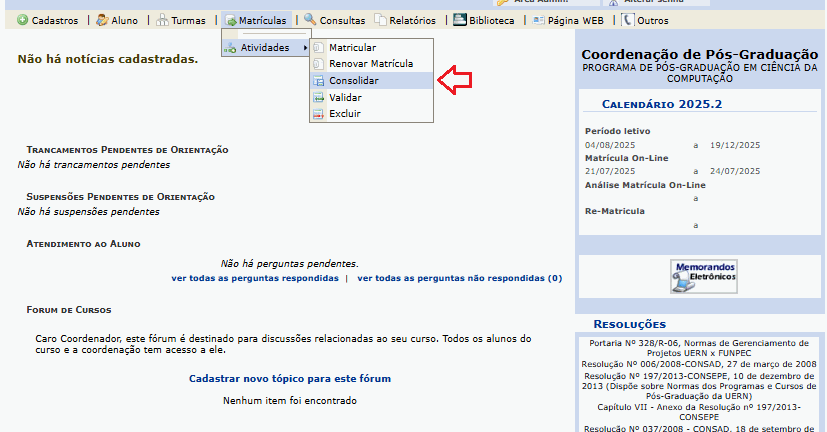Open 'ver todas as perguntas não respondidas' link
827x432 pixels.
click(x=459, y=279)
